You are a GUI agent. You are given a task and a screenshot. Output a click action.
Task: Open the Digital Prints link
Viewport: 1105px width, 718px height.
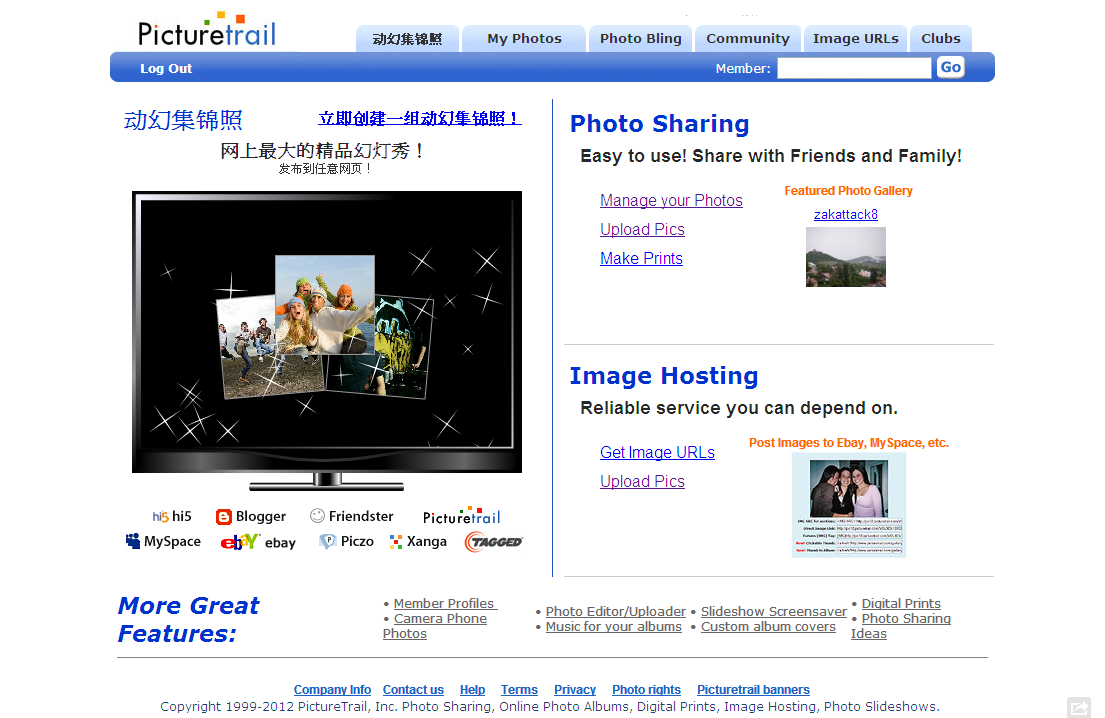(x=901, y=604)
